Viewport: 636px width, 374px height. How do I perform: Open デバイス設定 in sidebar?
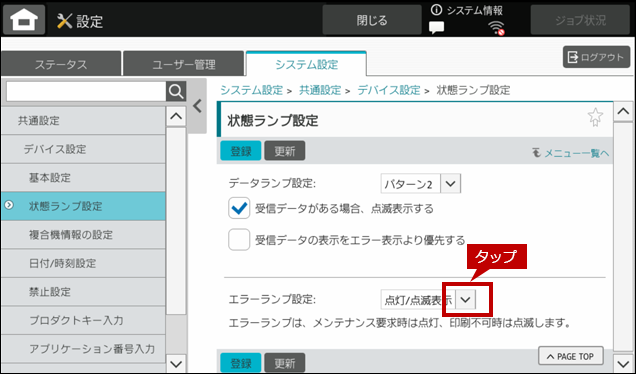83,149
